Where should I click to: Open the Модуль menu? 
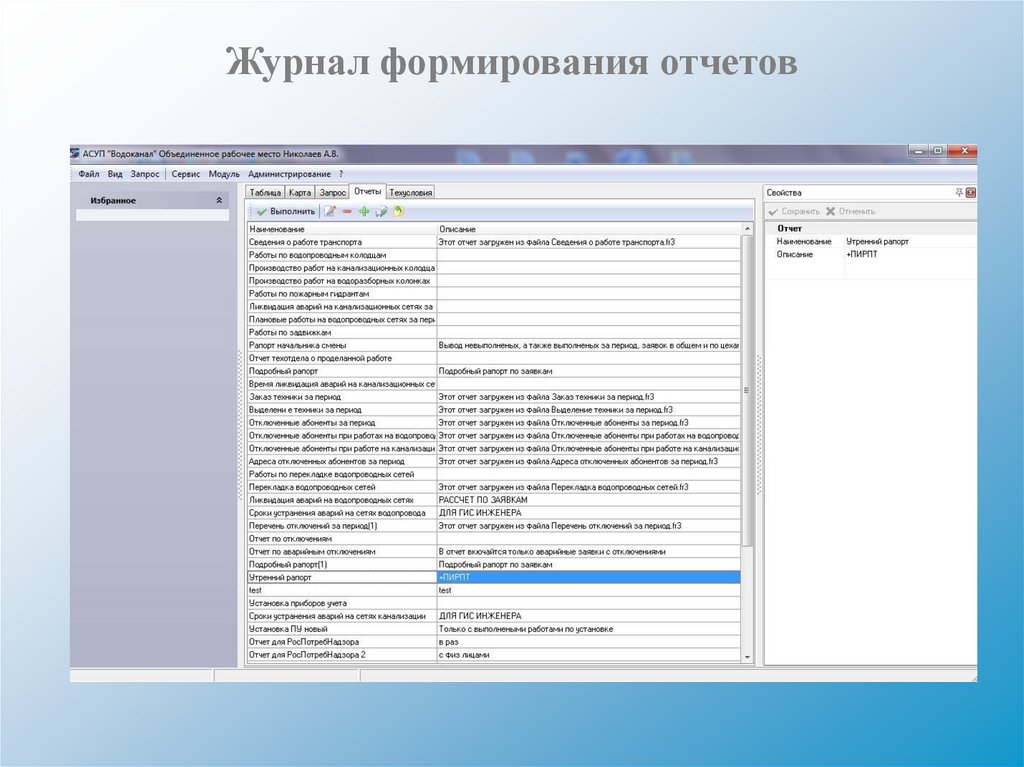tap(224, 174)
